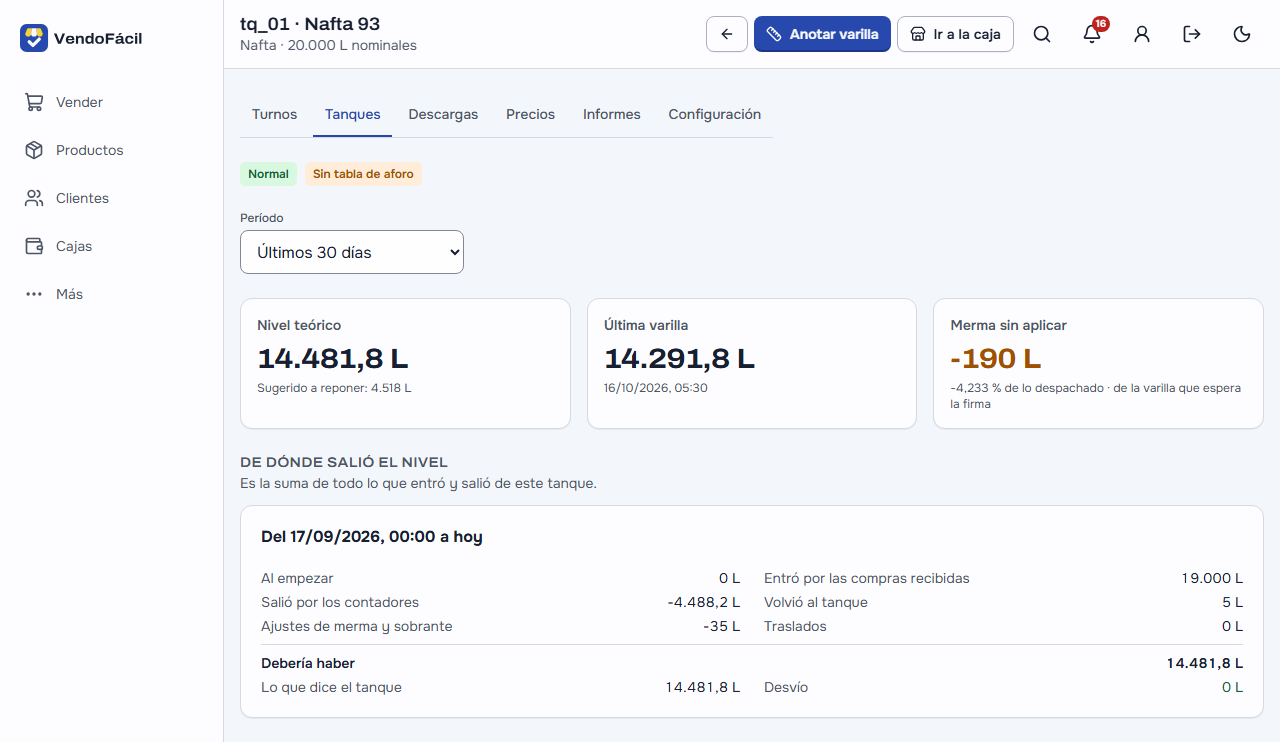Click the date 16/10/2026, 05:30
Screen dimensions: 1280x742
(655, 388)
